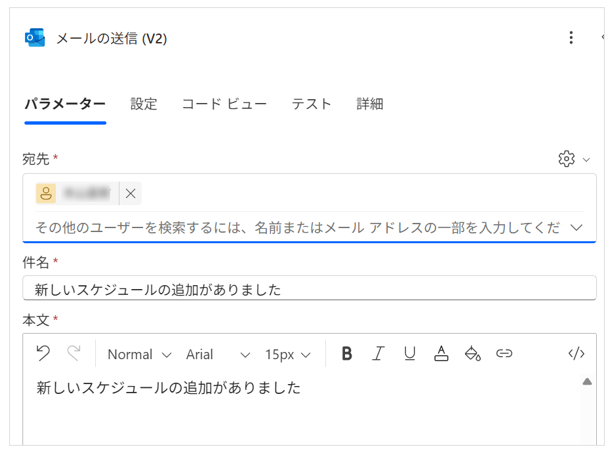The image size is (610, 455).
Task: Open the テスト tab
Action: tap(312, 104)
